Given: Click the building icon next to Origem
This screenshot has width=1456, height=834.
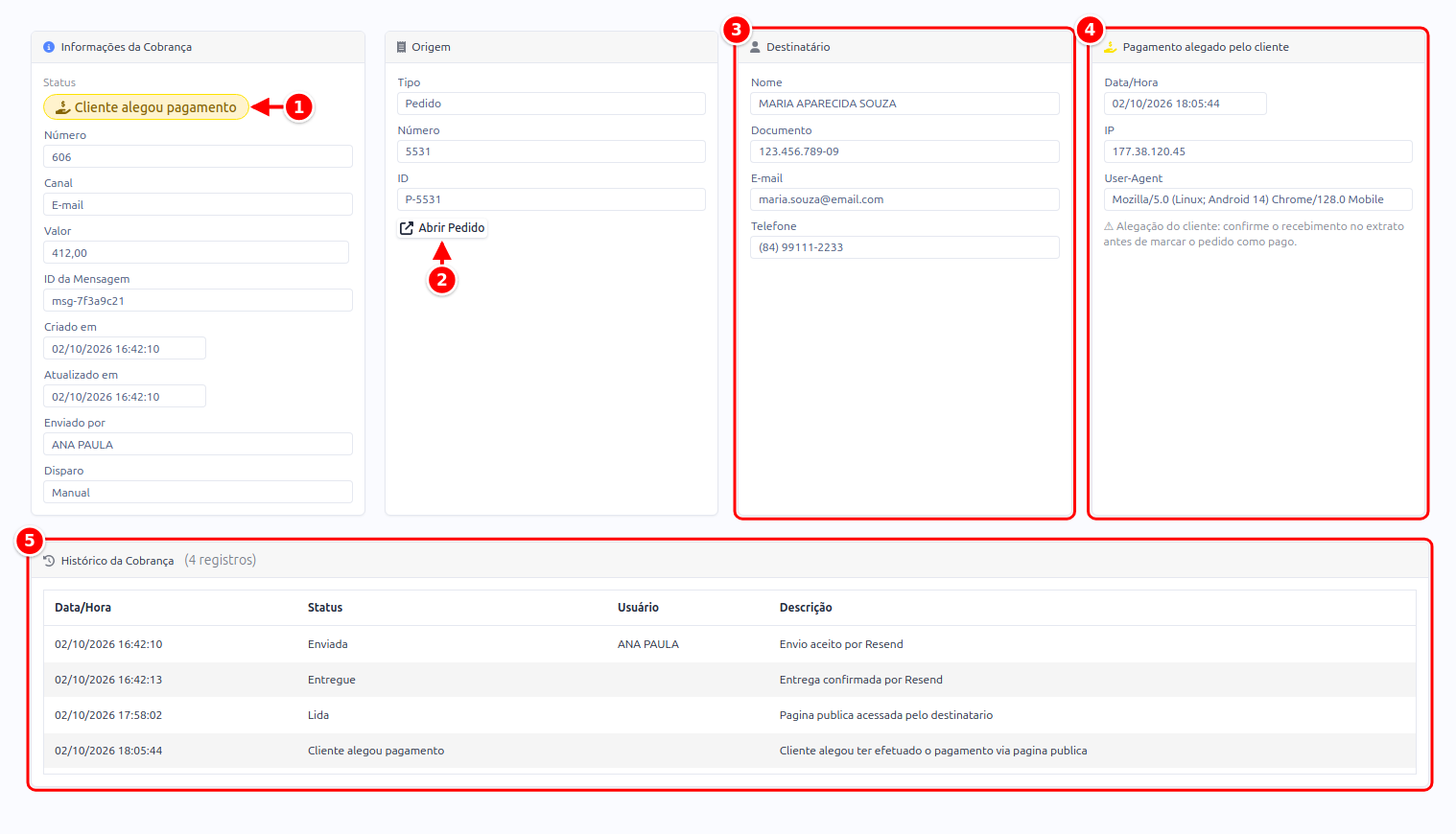Looking at the screenshot, I should 402,47.
